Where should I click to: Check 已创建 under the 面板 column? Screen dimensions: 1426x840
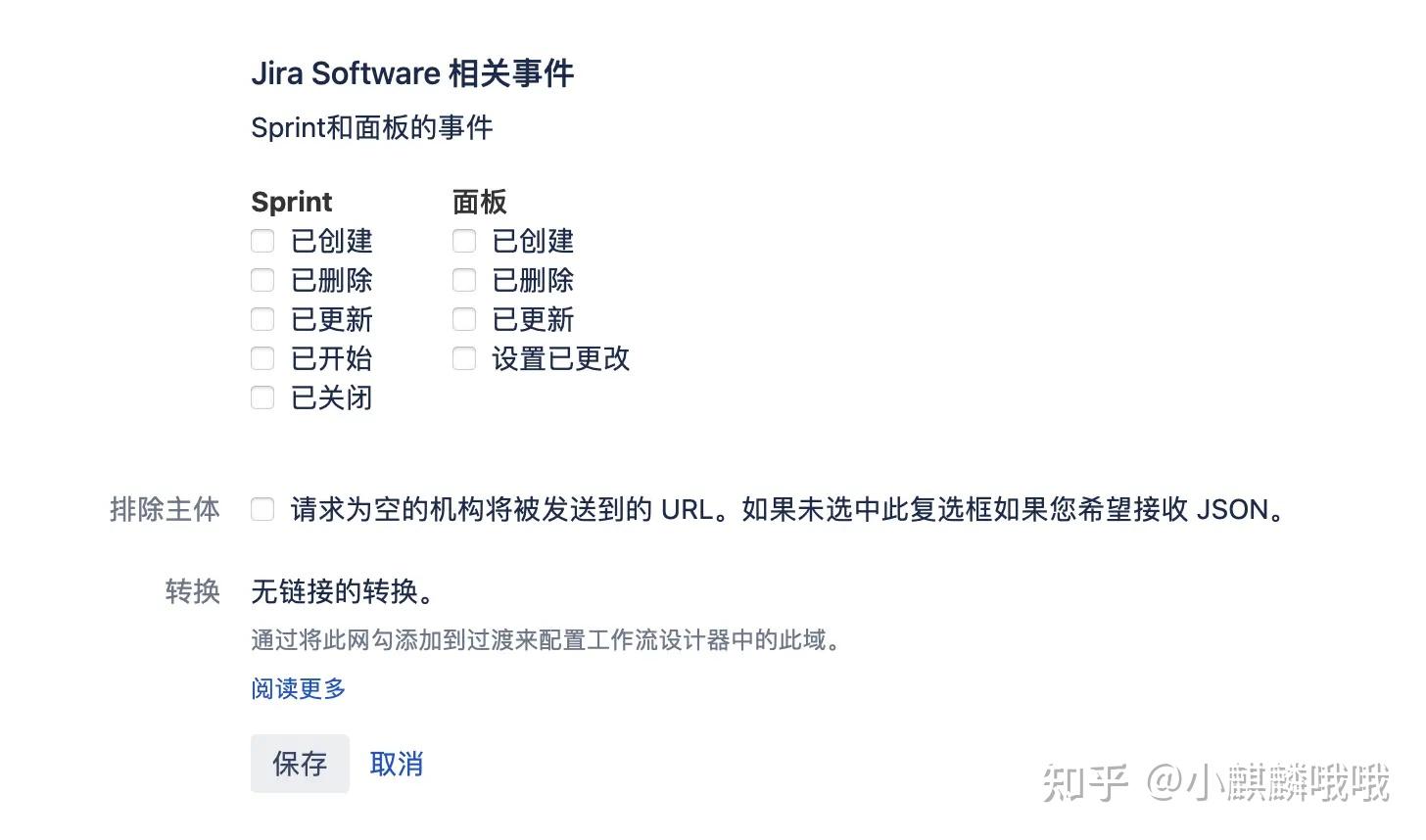[463, 241]
